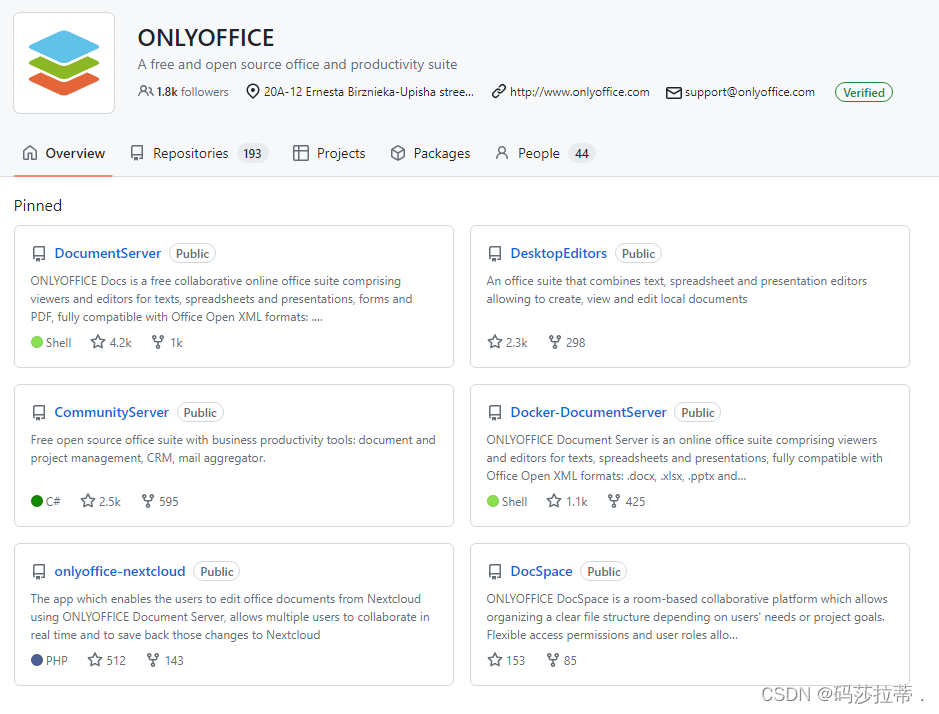939x714 pixels.
Task: Click DocSpace star icon, 153
Action: pyautogui.click(x=495, y=659)
